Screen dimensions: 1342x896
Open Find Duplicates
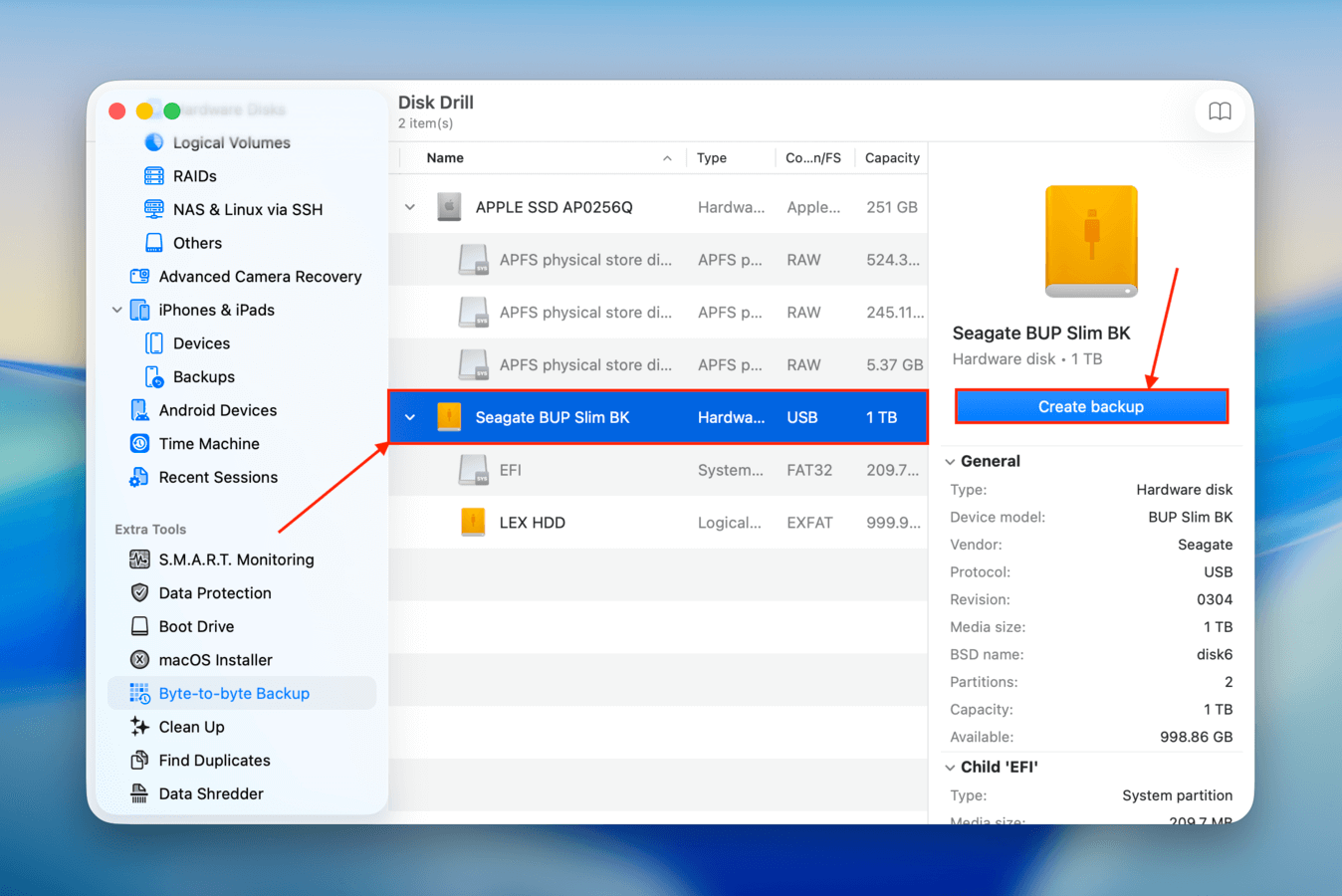[x=214, y=760]
